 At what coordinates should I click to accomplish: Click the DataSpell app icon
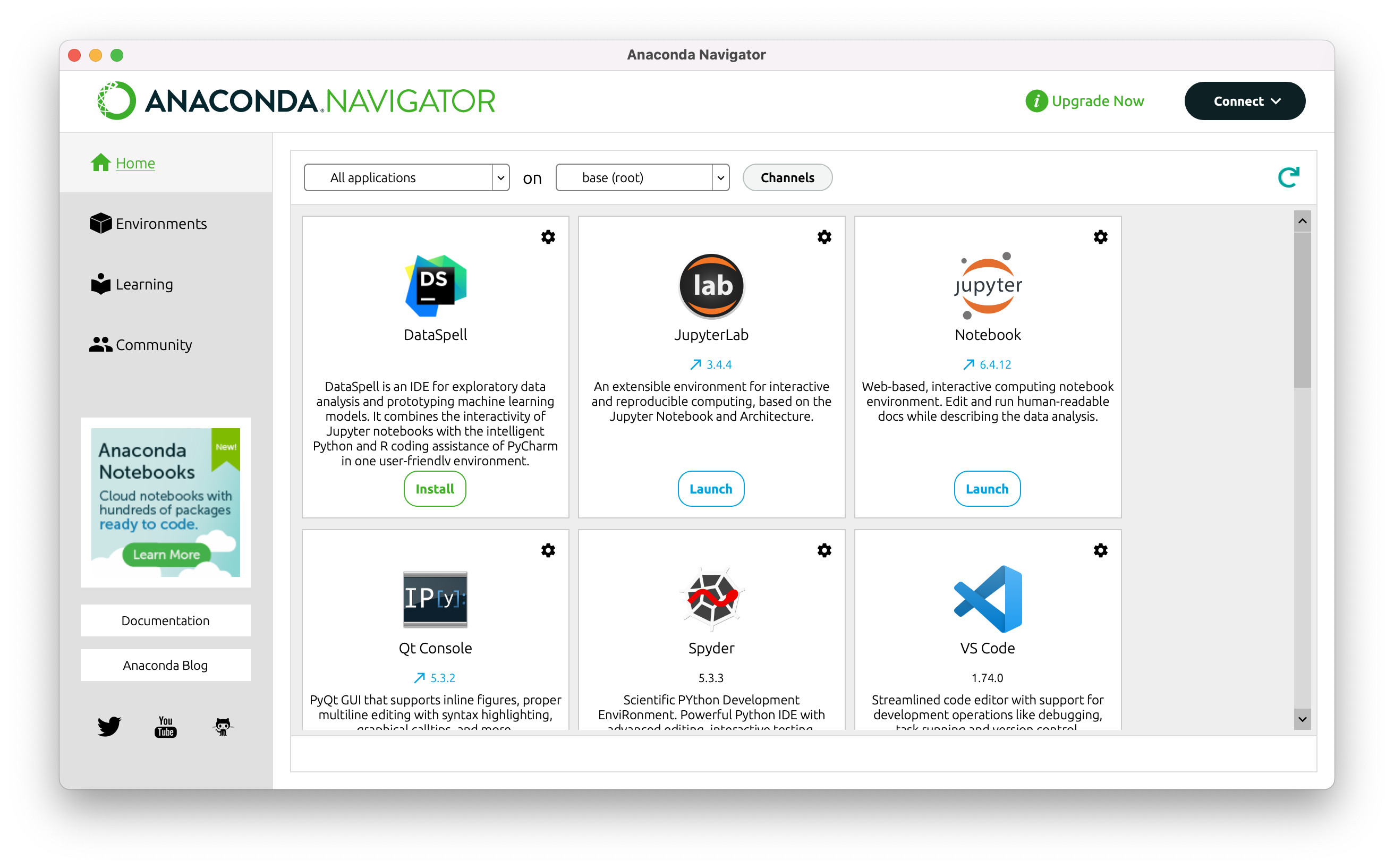436,285
